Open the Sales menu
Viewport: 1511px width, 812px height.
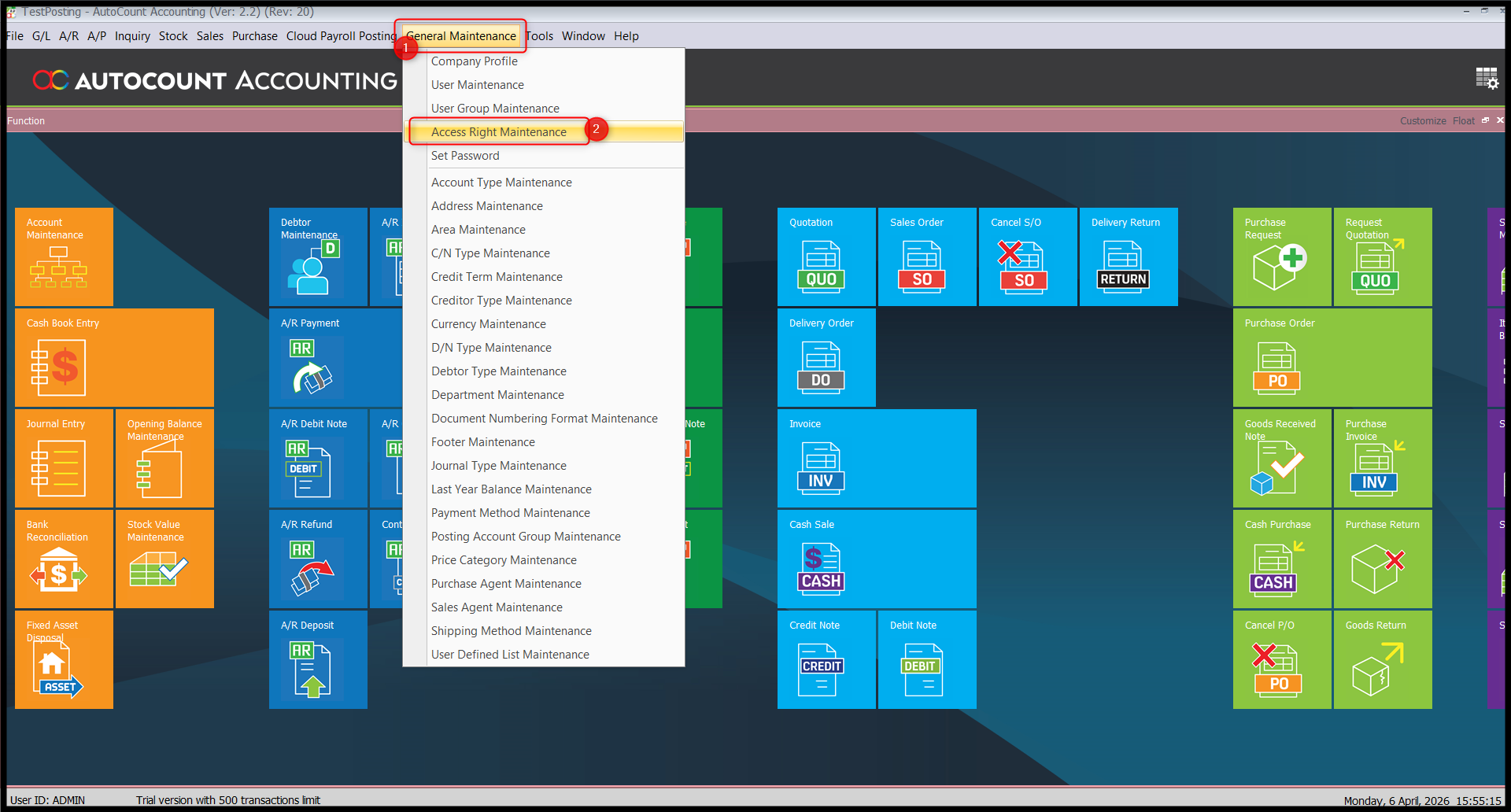point(210,36)
